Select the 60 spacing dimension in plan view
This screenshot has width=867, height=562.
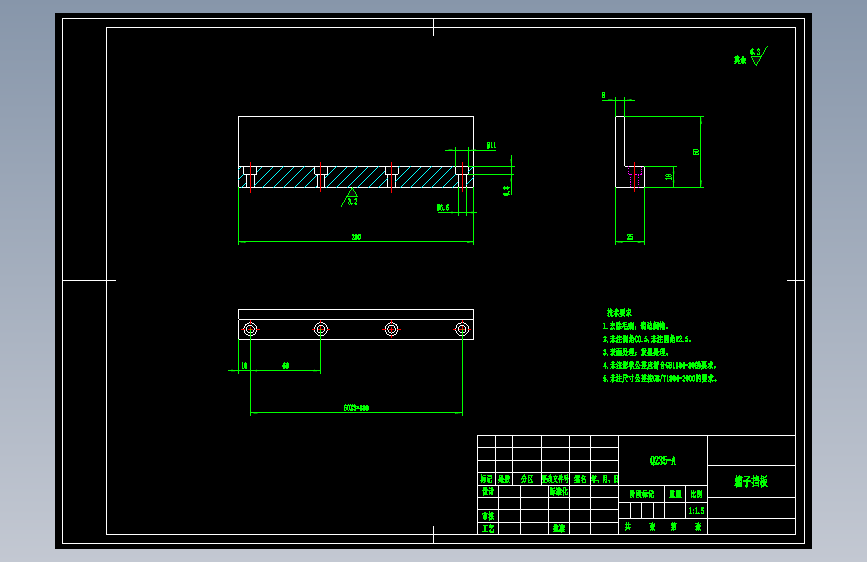[x=285, y=366]
